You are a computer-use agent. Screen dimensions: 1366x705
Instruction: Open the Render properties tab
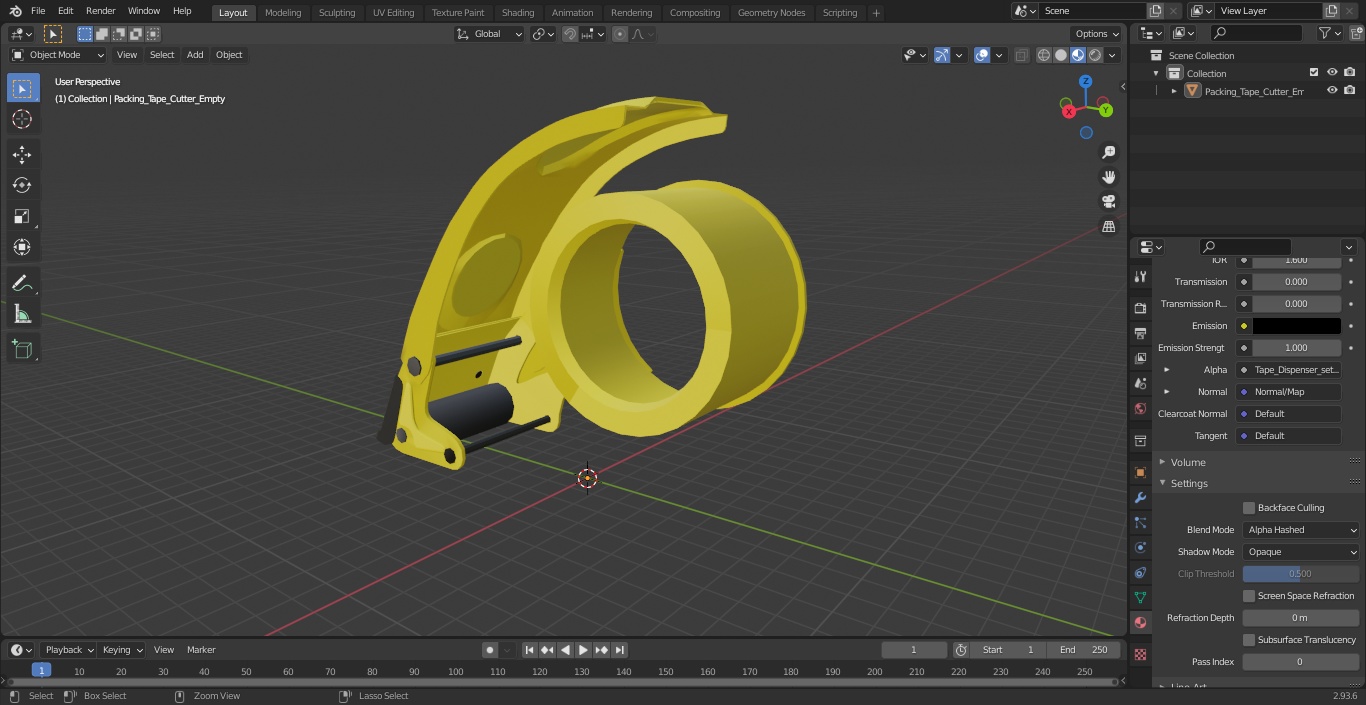1140,308
